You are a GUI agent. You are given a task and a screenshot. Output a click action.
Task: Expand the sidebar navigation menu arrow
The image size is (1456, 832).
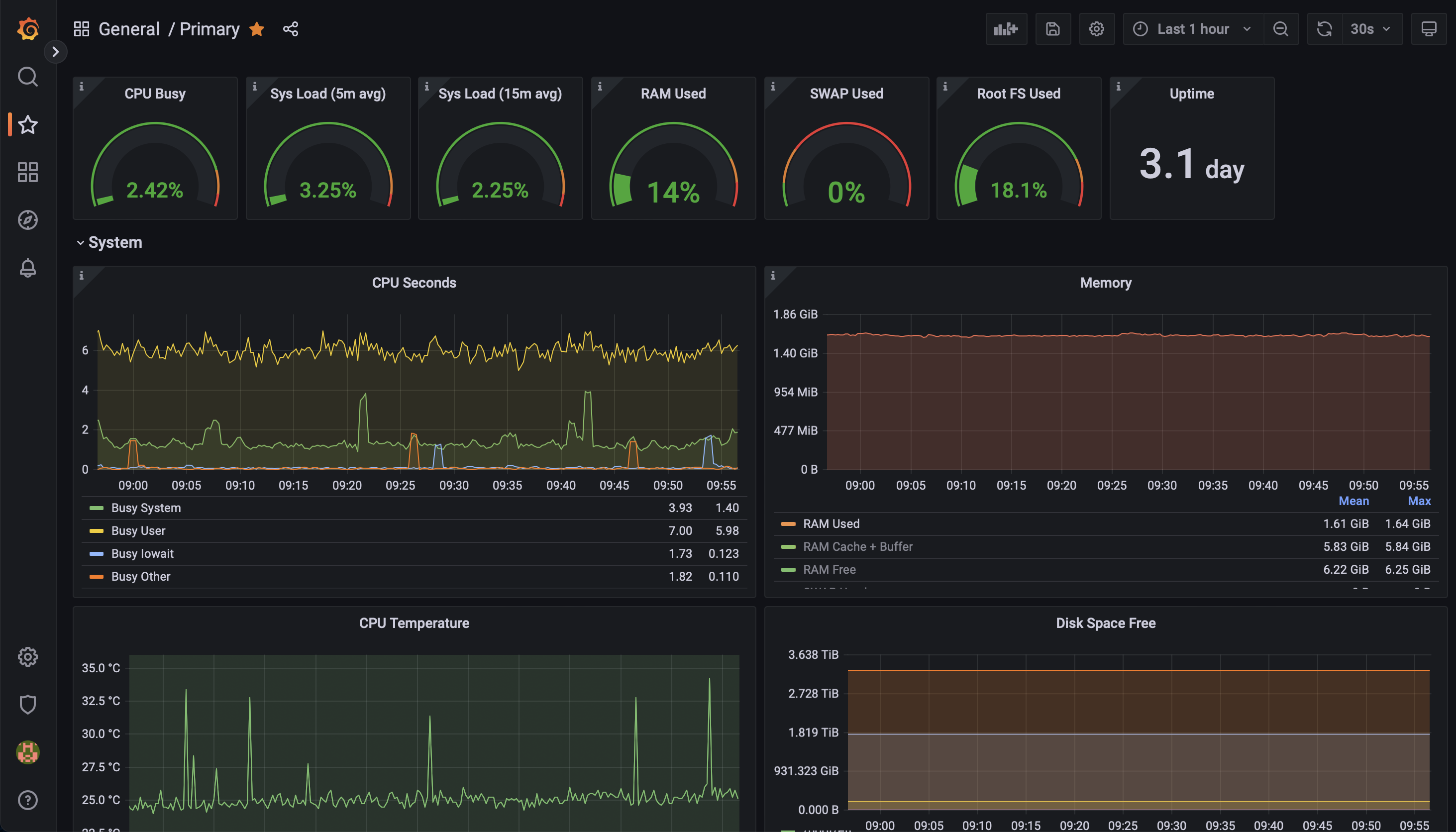pos(55,52)
